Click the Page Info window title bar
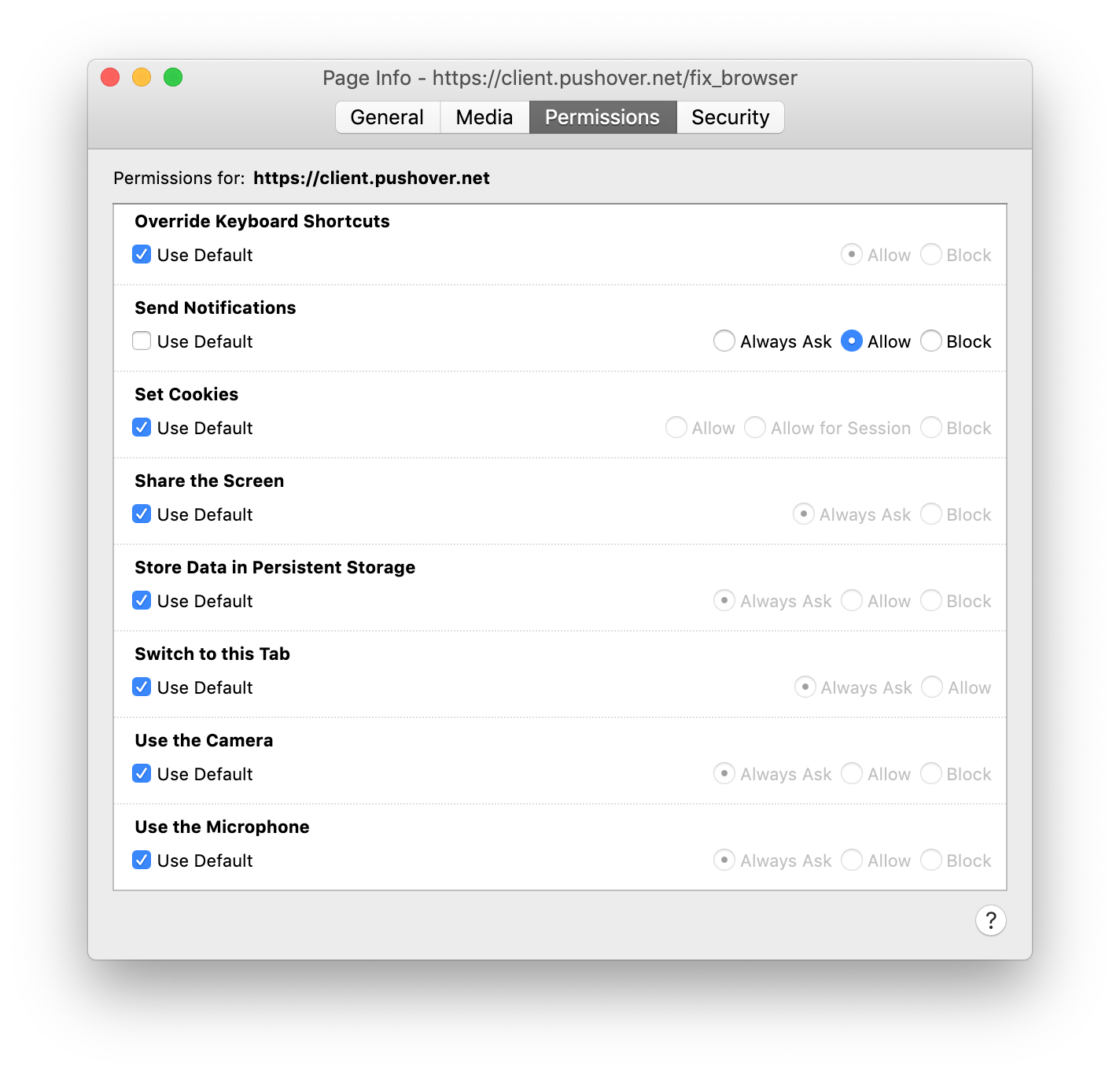 click(x=559, y=78)
